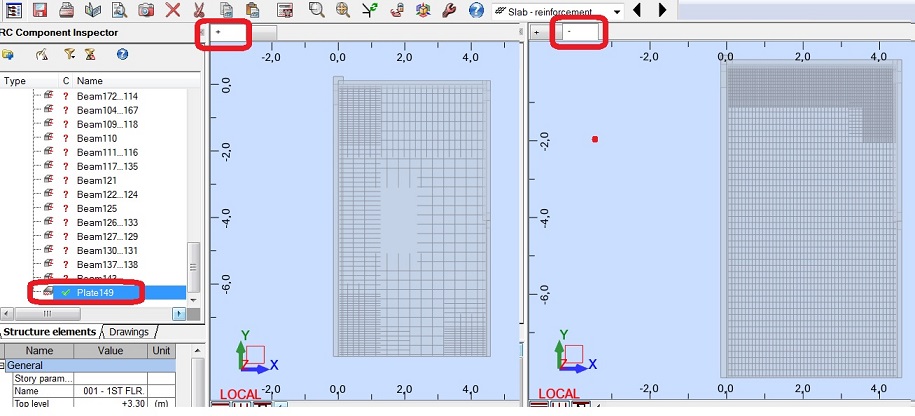
Task: Click the tree horizontal scrollbar left arrow
Action: 6,314
